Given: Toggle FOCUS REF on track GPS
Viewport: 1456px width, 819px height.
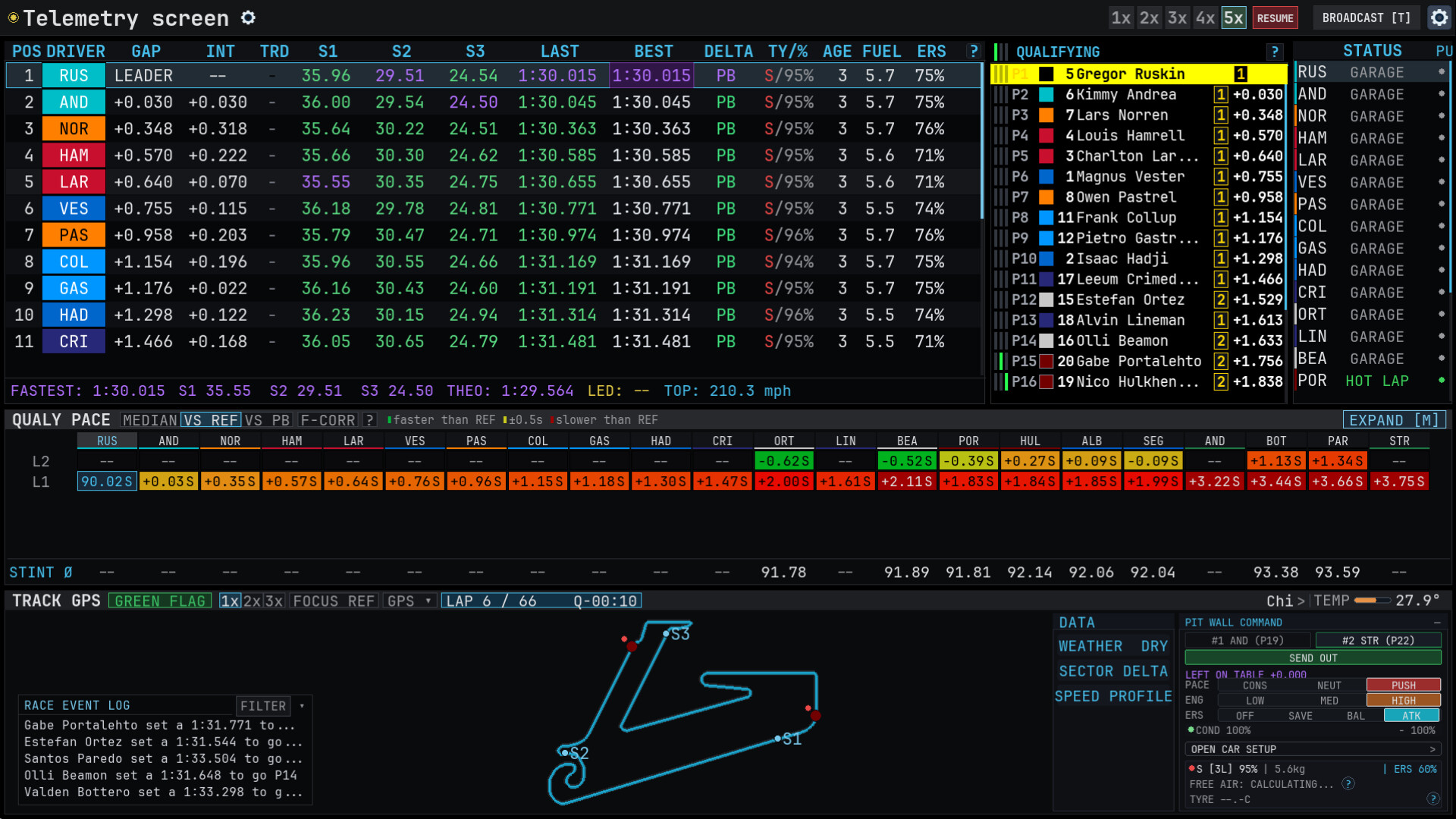Looking at the screenshot, I should pos(334,601).
